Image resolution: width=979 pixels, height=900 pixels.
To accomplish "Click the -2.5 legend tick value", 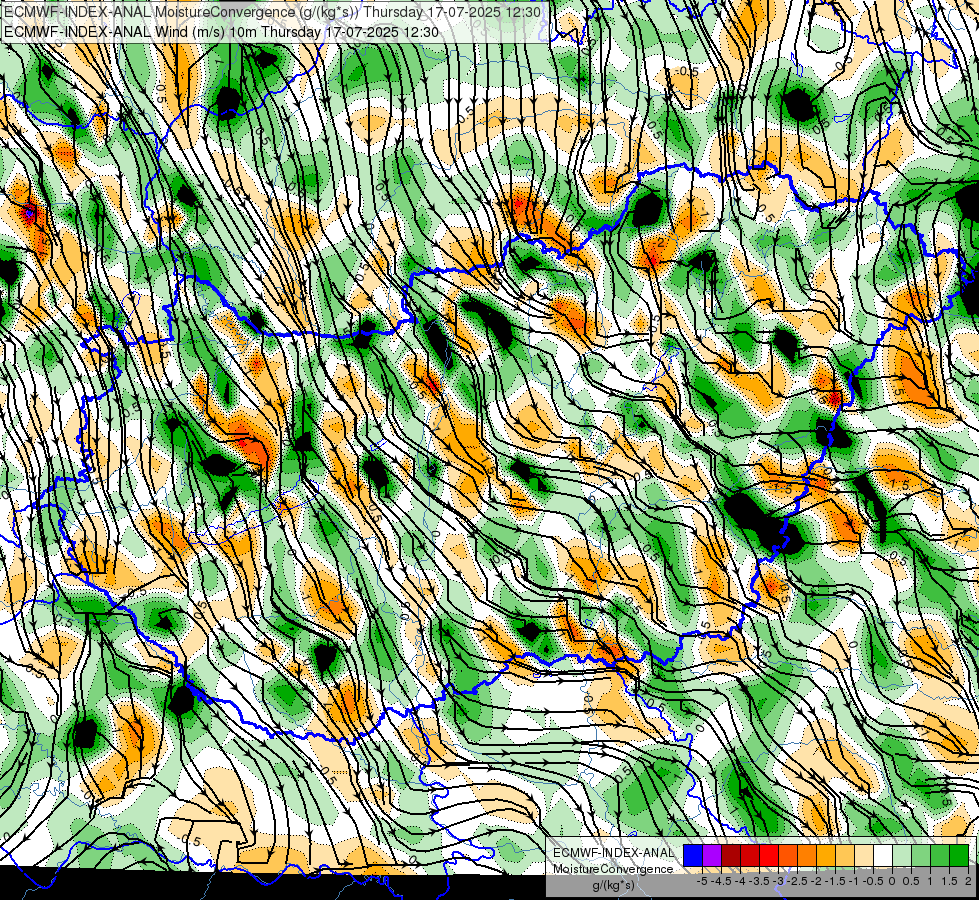I will pyautogui.click(x=797, y=881).
